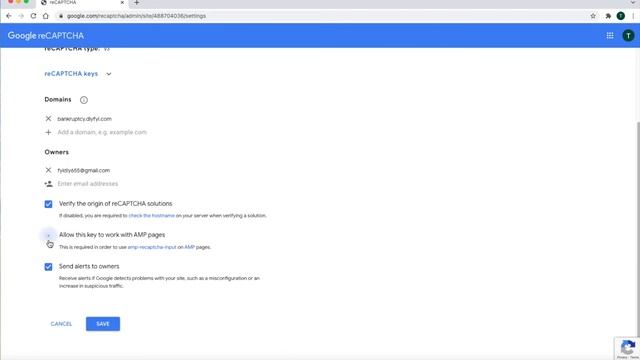Remove domain bankruptcy.diyfyi.com with its X icon
This screenshot has height=360, width=640.
click(x=48, y=119)
